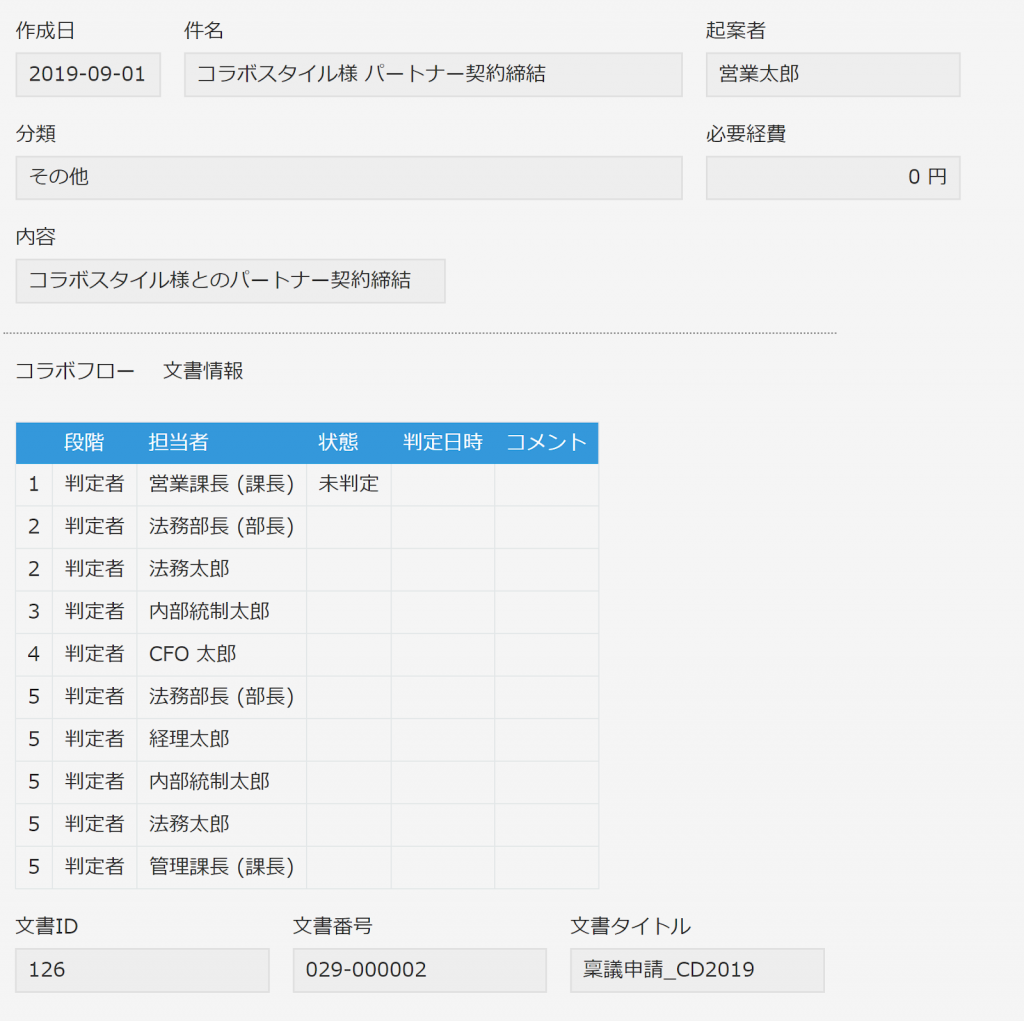Click the 起案者 field showing 営業太郎

point(833,74)
